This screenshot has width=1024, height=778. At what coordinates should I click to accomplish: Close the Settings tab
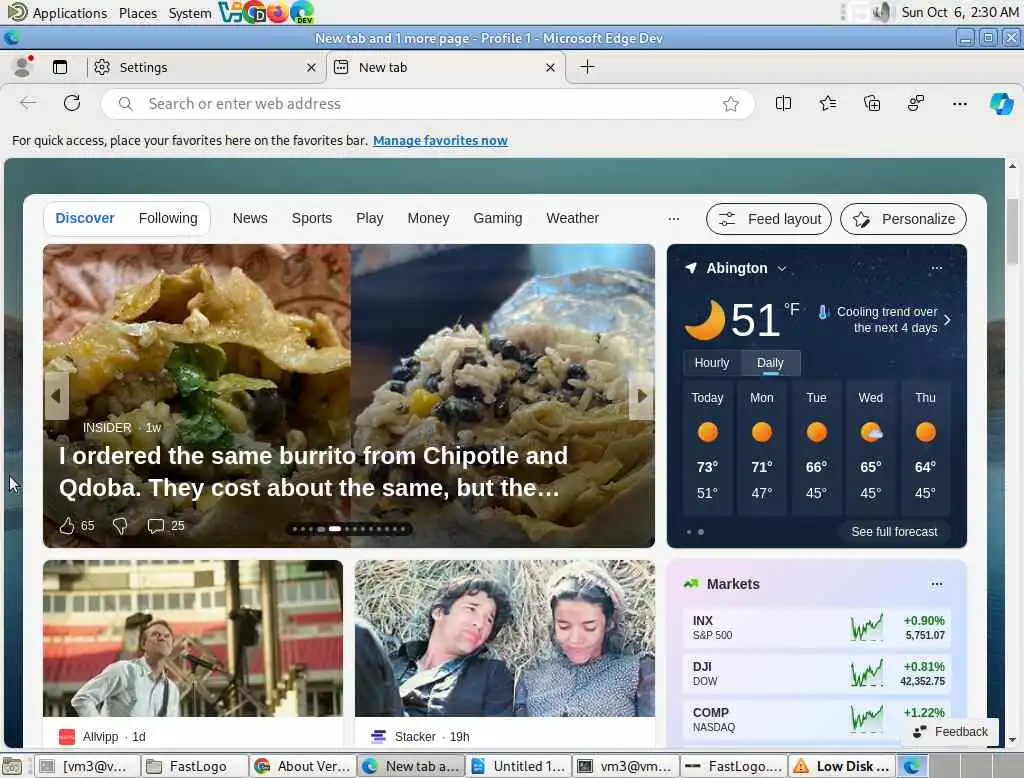pyautogui.click(x=312, y=67)
